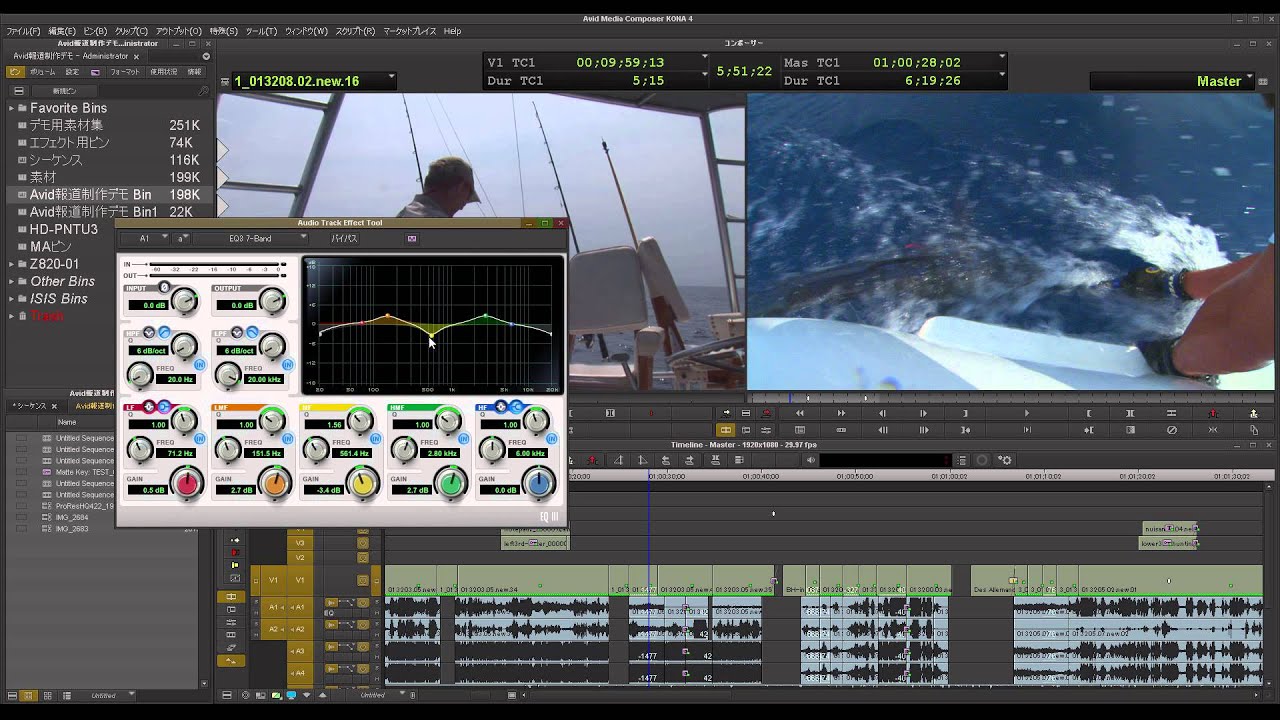Select the LPF low-pass curve shape icon
The image size is (1280, 720).
(x=252, y=333)
